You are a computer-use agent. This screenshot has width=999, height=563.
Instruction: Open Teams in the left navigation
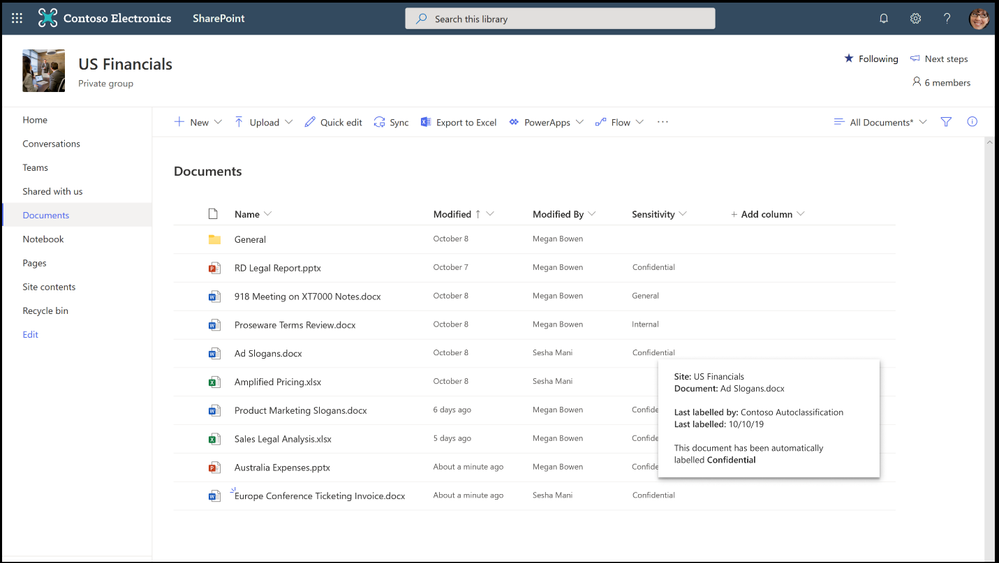coord(35,167)
